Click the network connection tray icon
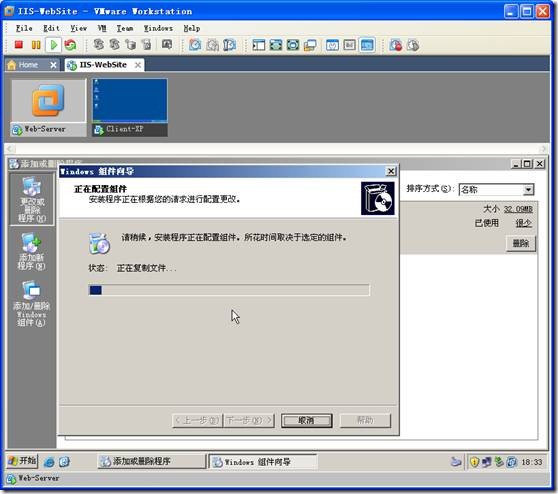The image size is (558, 494). coord(486,462)
